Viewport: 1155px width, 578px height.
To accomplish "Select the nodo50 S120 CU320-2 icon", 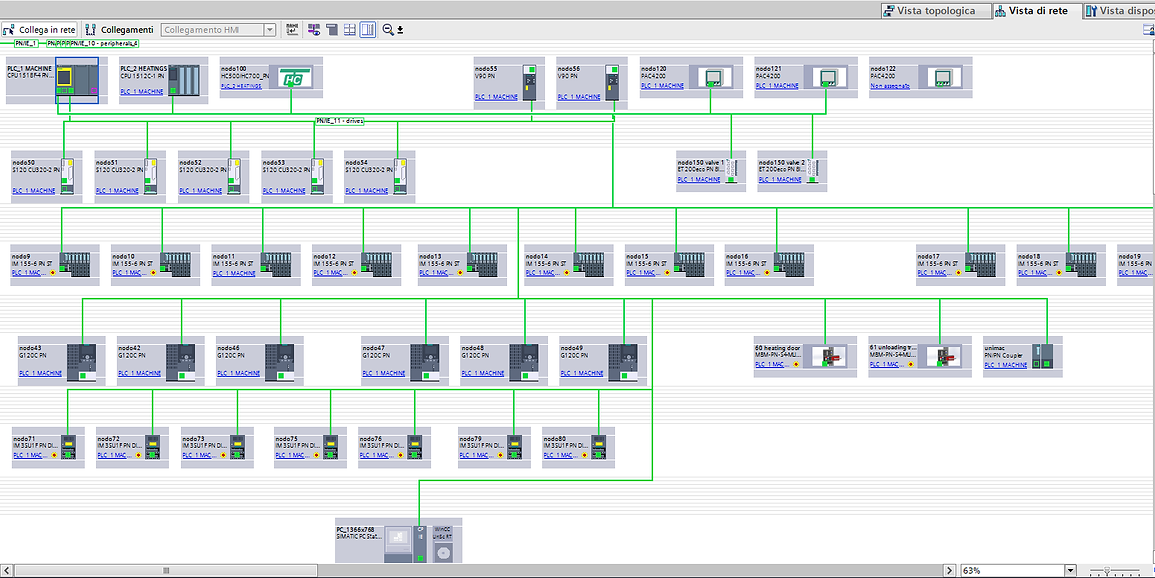I will (x=68, y=177).
